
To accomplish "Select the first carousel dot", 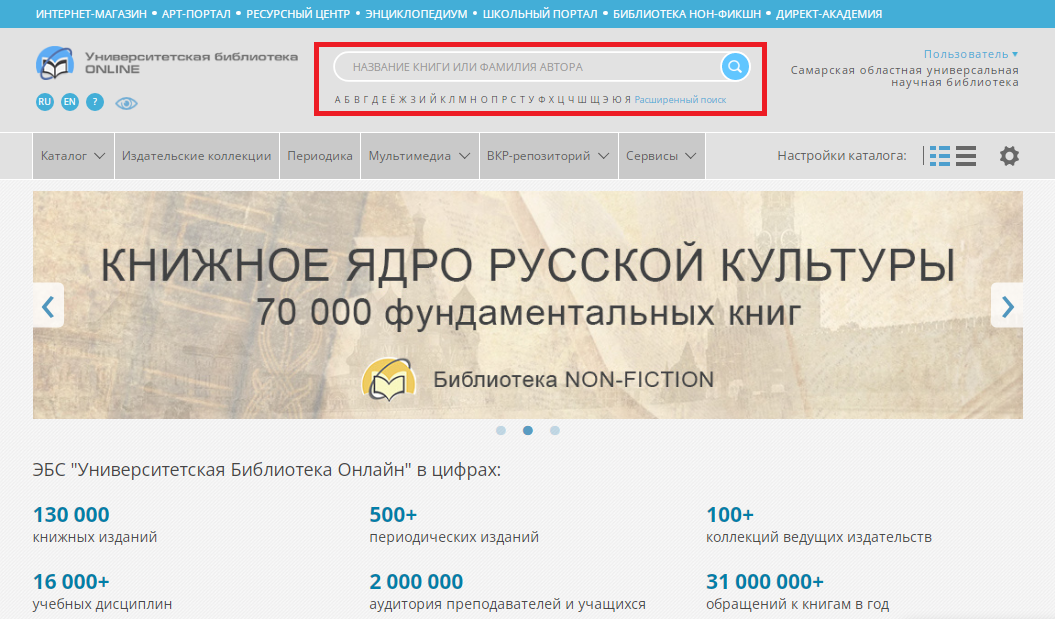I will [501, 431].
